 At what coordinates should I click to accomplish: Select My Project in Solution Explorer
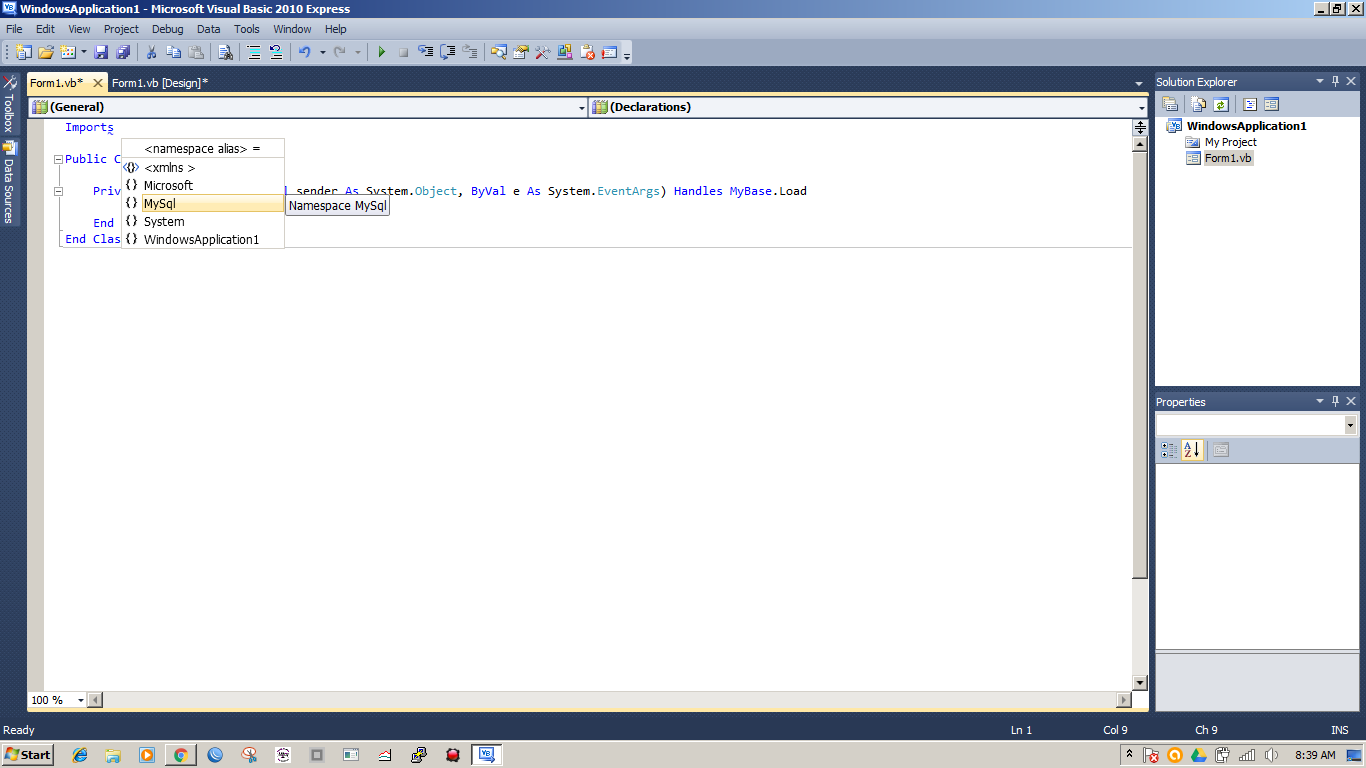(1221, 142)
